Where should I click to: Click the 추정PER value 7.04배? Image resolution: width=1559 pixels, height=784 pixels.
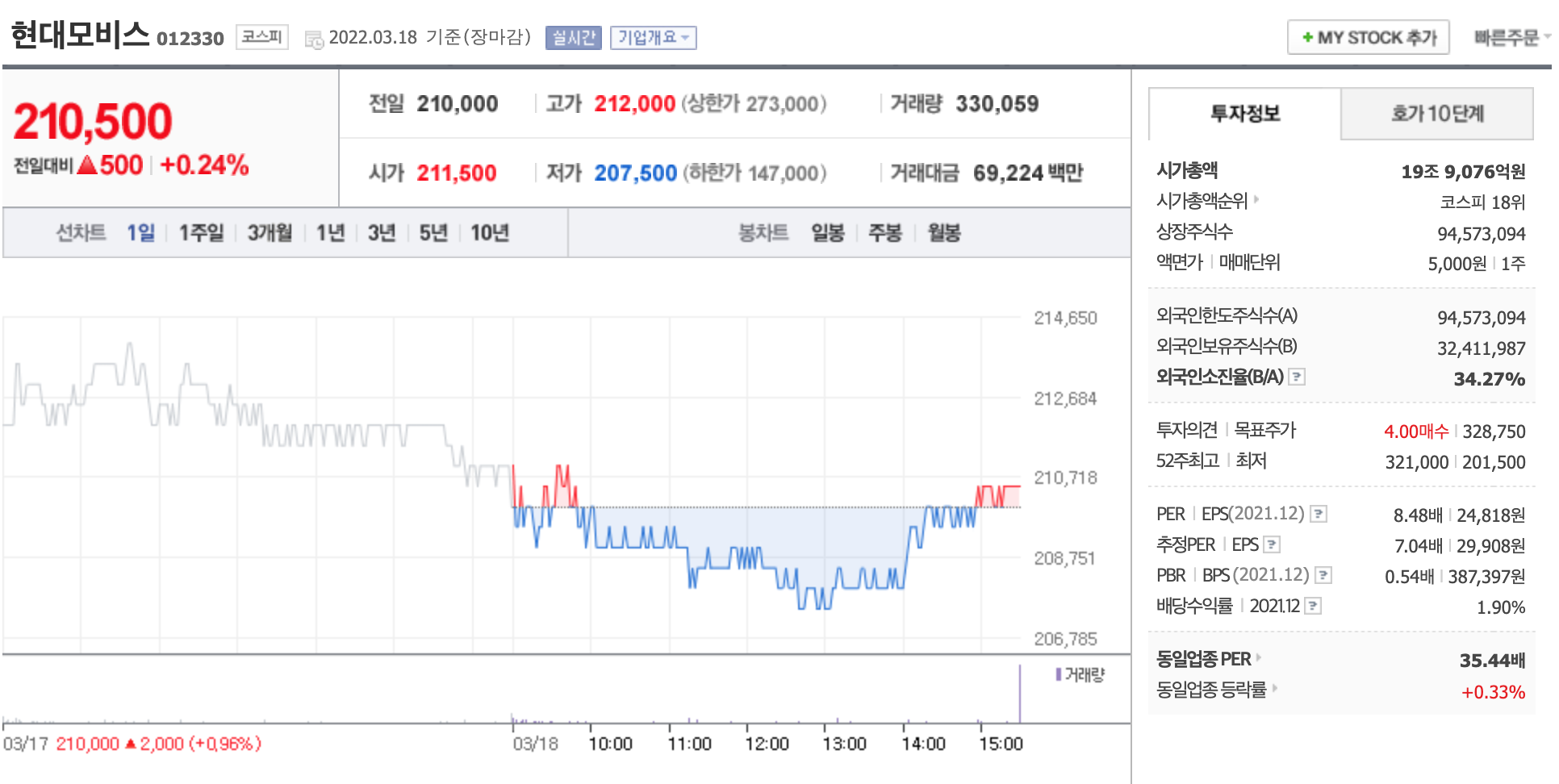click(1419, 546)
